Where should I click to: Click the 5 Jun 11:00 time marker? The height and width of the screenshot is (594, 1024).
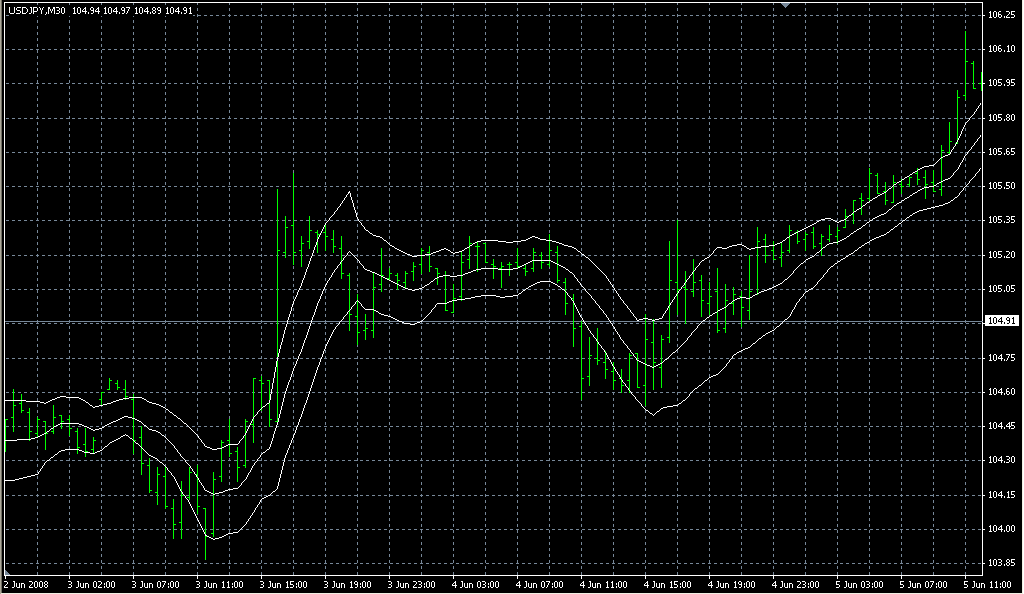(986, 583)
